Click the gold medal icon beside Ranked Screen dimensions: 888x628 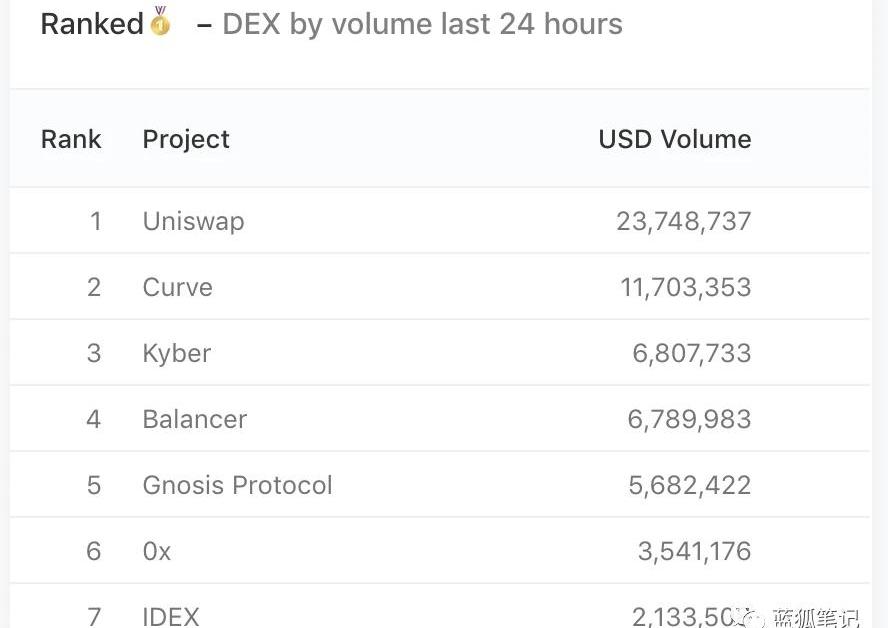160,21
